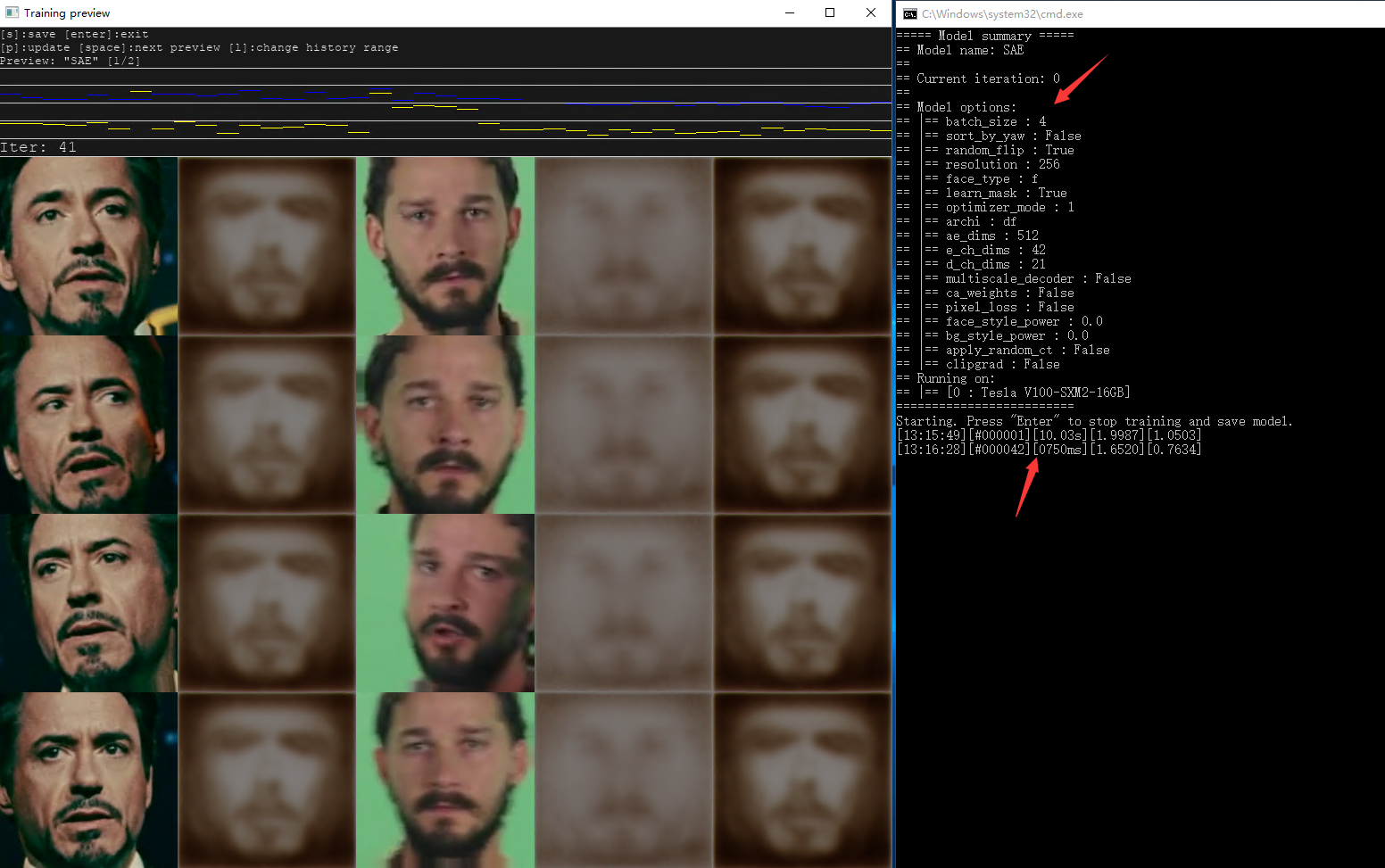The image size is (1385, 868).
Task: Click the Training preview window icon
Action: [12, 12]
